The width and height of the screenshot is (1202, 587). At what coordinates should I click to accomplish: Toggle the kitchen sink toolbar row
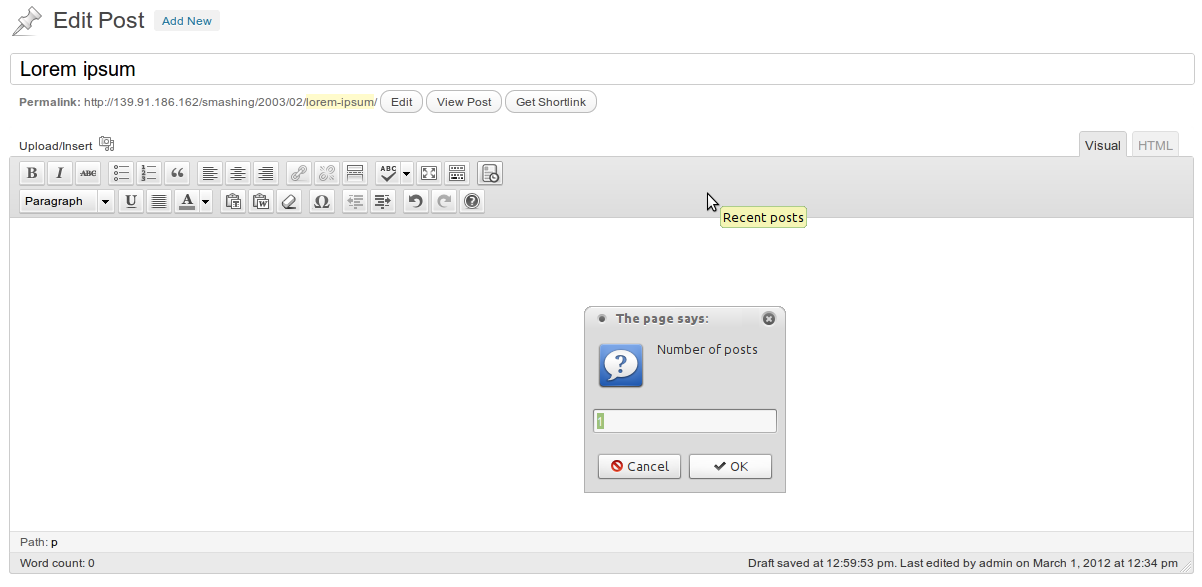tap(456, 173)
